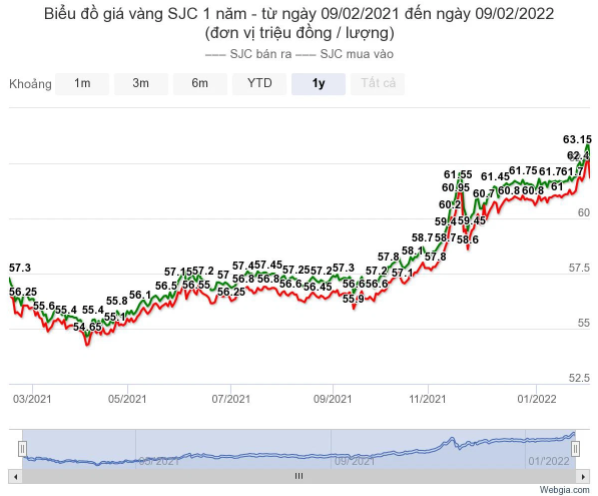The width and height of the screenshot is (598, 496).
Task: Click the 61.55 November spike label
Action: [x=458, y=175]
